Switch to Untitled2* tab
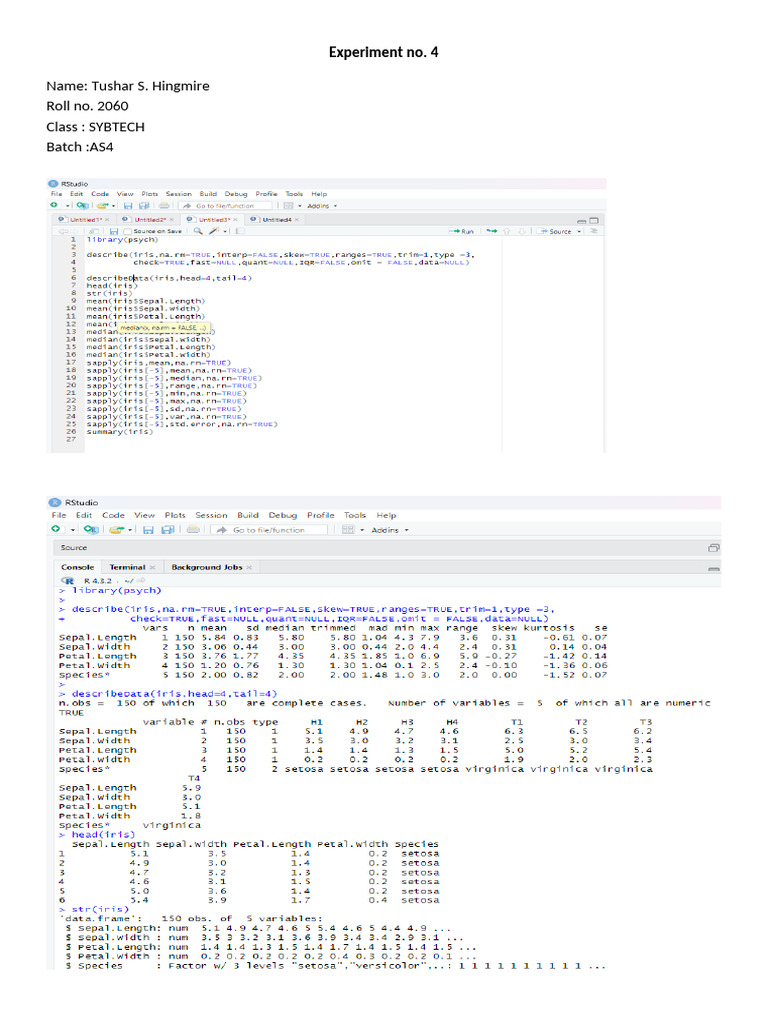The width and height of the screenshot is (768, 1024). pyautogui.click(x=150, y=219)
